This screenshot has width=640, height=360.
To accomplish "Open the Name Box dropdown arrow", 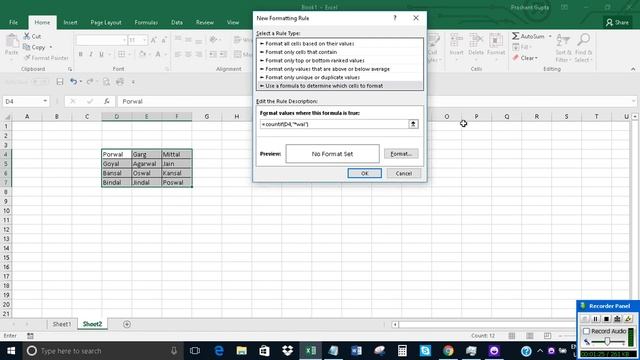I will click(x=45, y=101).
